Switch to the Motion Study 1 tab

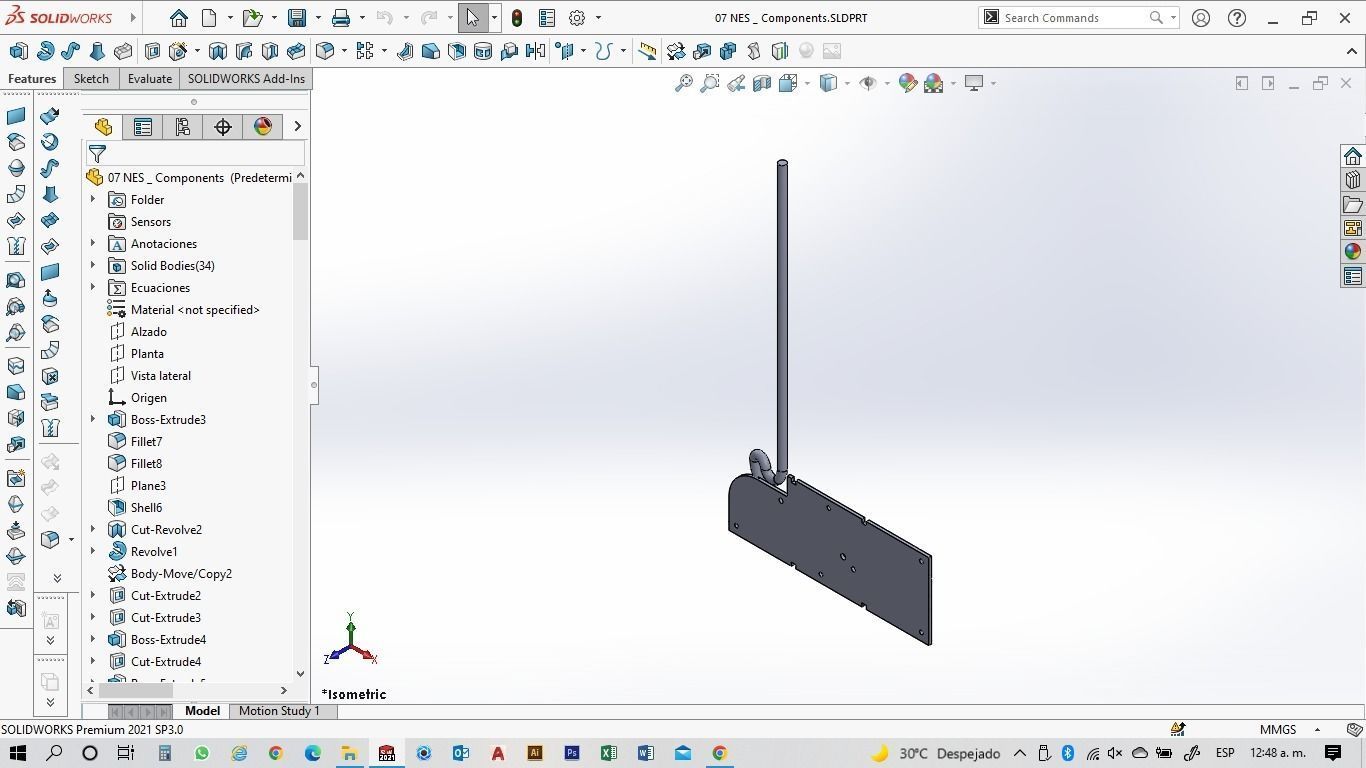pos(279,711)
